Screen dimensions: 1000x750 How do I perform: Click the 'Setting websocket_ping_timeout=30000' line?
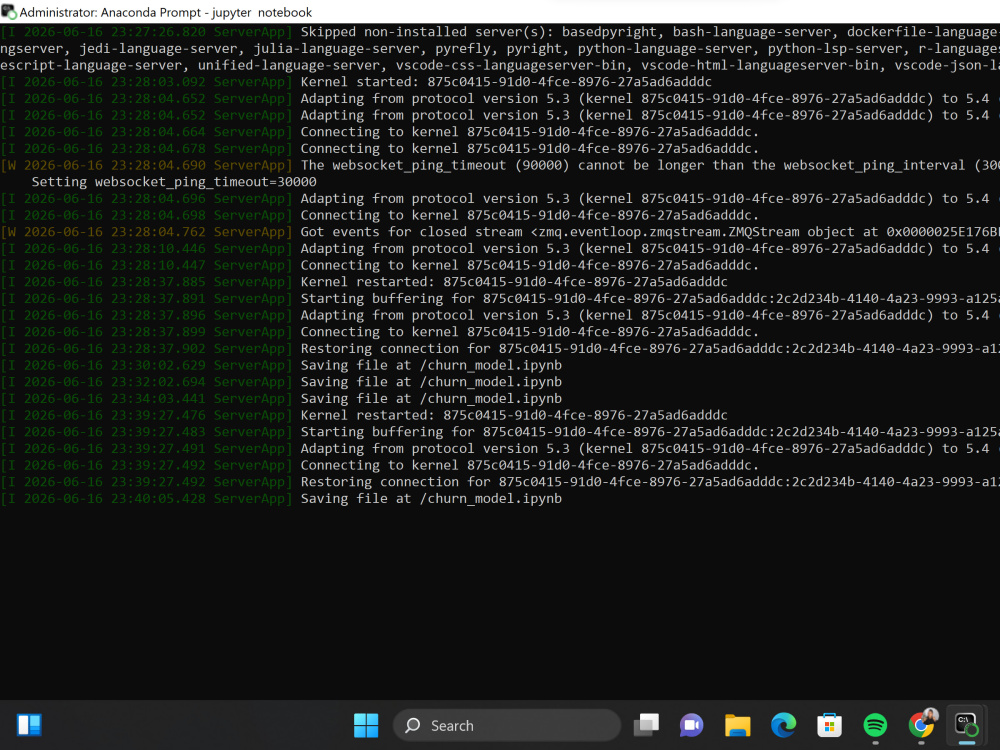[x=173, y=182]
